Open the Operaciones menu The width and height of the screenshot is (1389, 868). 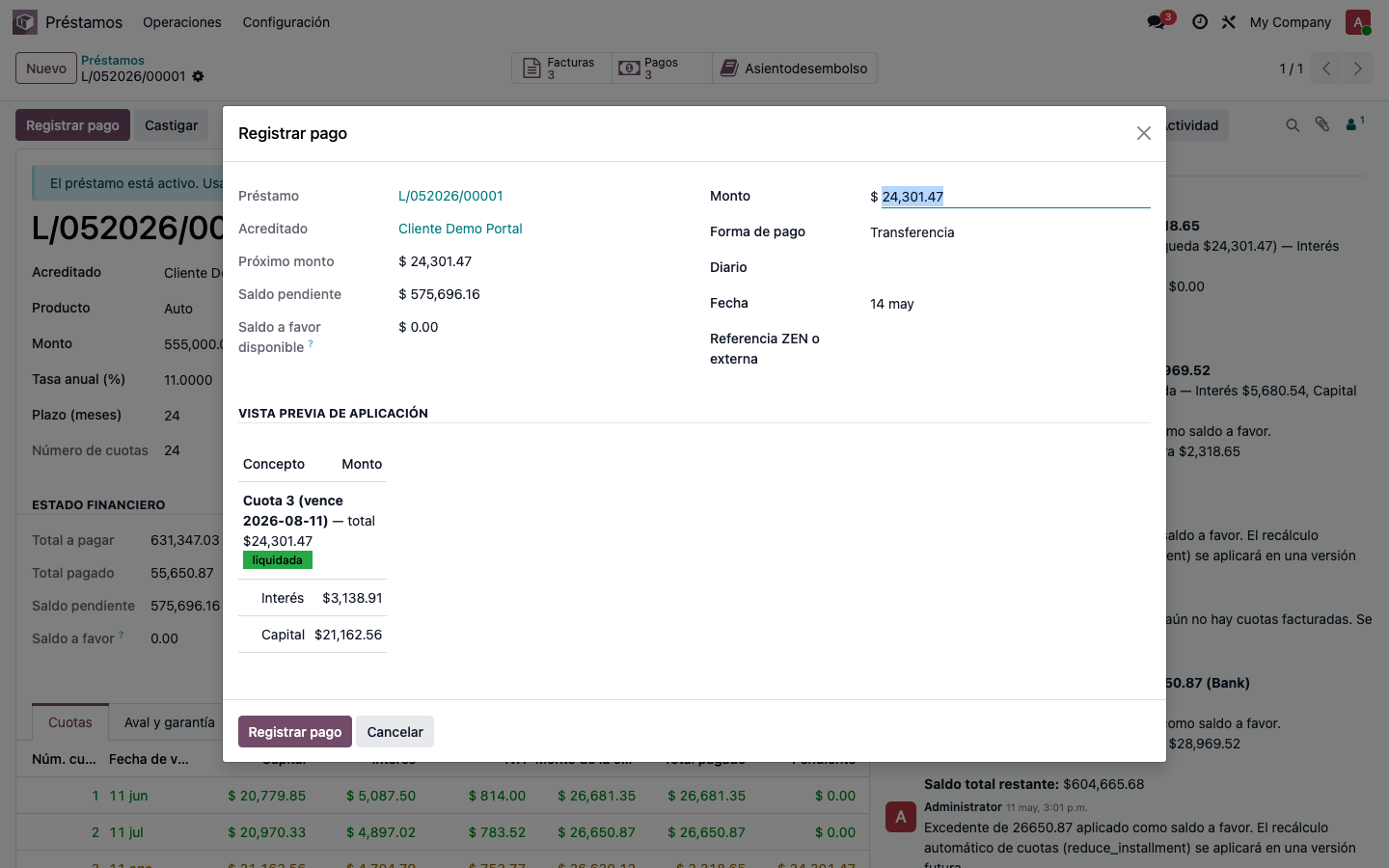(x=182, y=22)
